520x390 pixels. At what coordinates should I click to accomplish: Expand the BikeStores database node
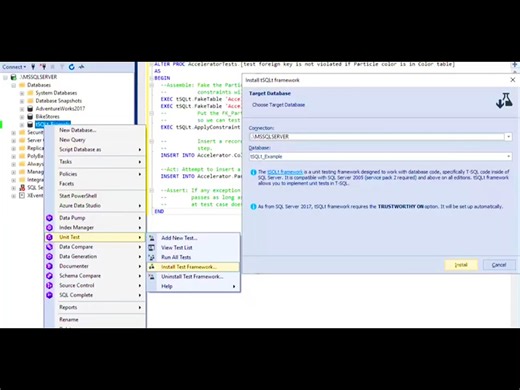[22, 117]
